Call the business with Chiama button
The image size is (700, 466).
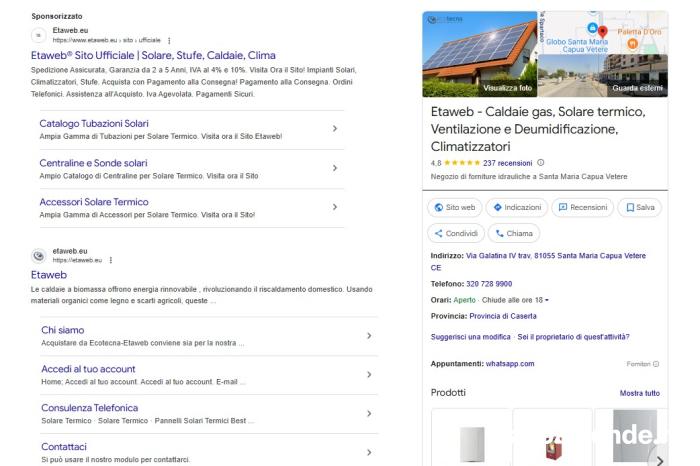click(514, 233)
